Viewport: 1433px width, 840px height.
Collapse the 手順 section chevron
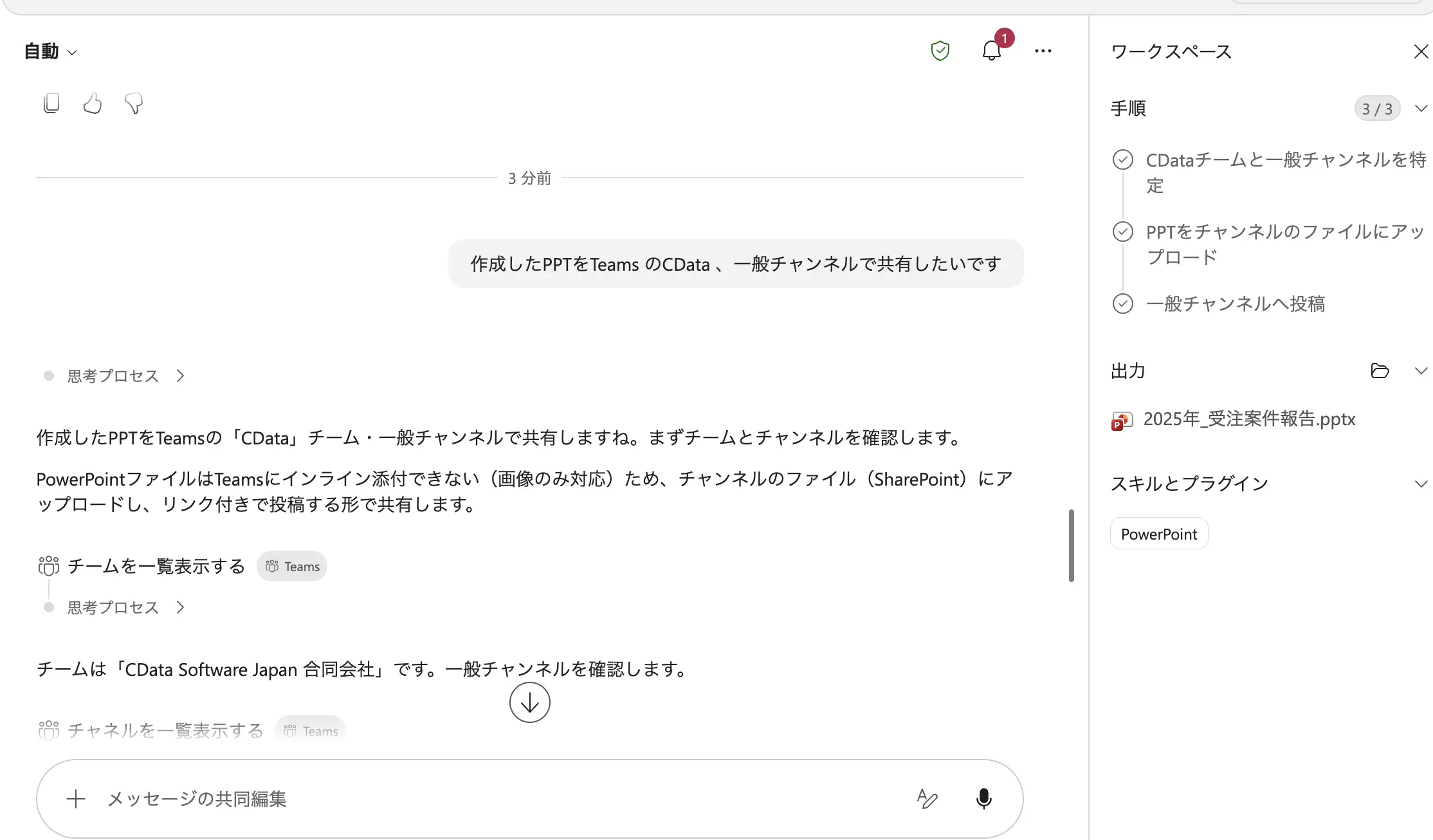[1421, 108]
